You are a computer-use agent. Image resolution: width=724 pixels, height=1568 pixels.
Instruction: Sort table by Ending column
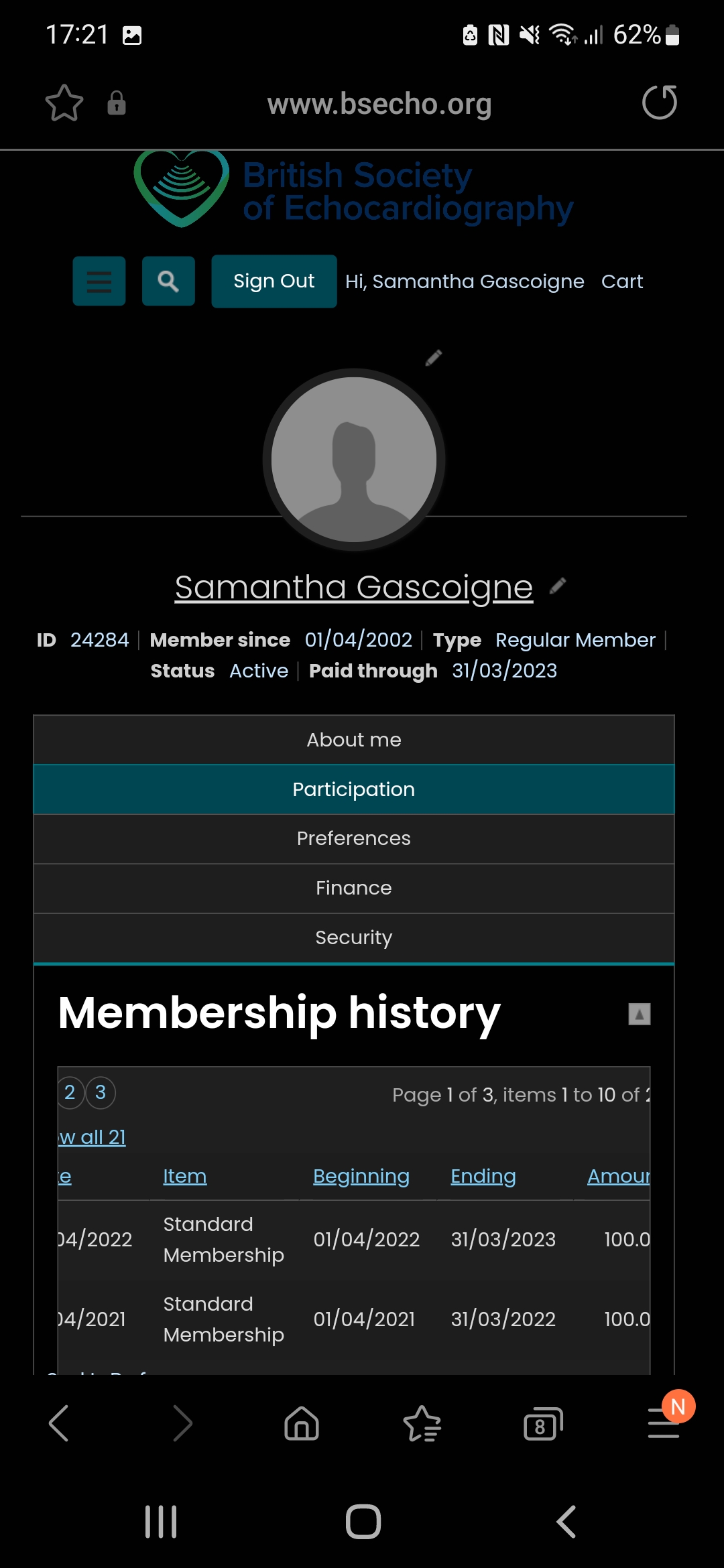483,1177
